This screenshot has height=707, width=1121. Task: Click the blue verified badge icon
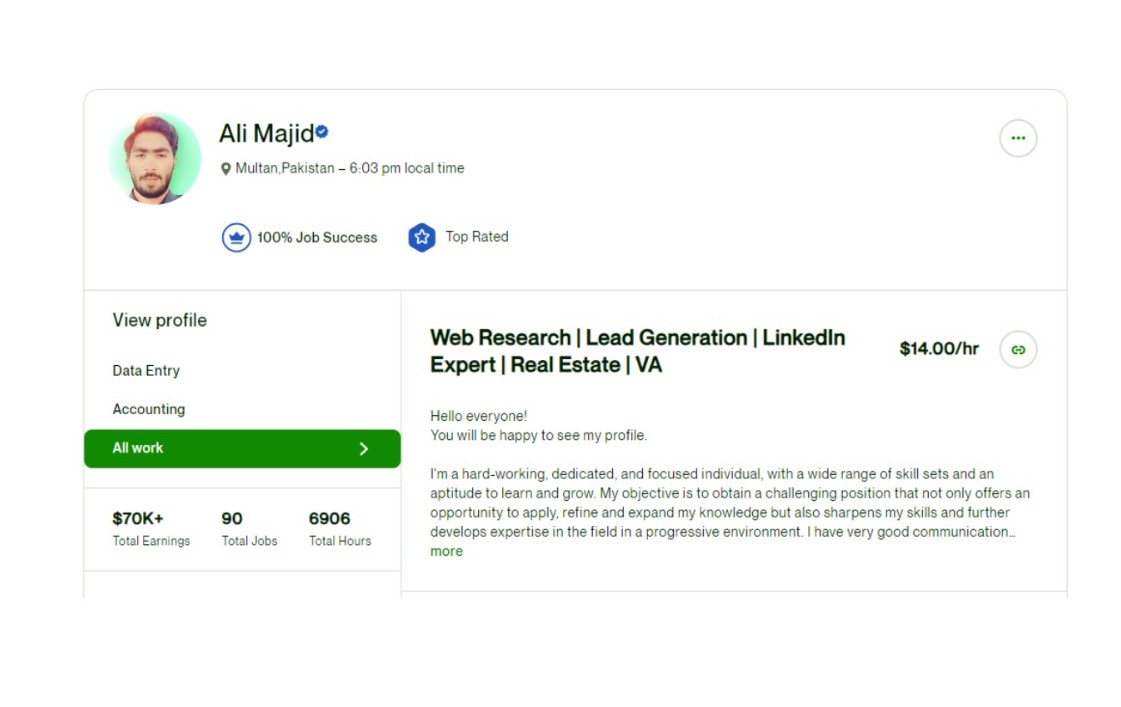322,131
